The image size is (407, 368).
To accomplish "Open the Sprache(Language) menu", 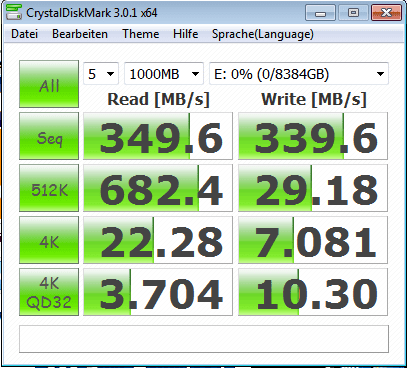I will tap(263, 34).
